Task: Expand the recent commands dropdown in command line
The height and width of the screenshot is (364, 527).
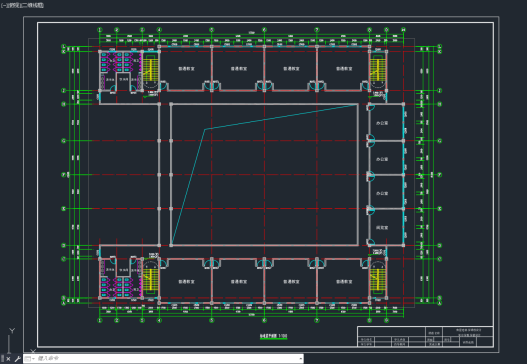Action: pyautogui.click(x=30, y=359)
